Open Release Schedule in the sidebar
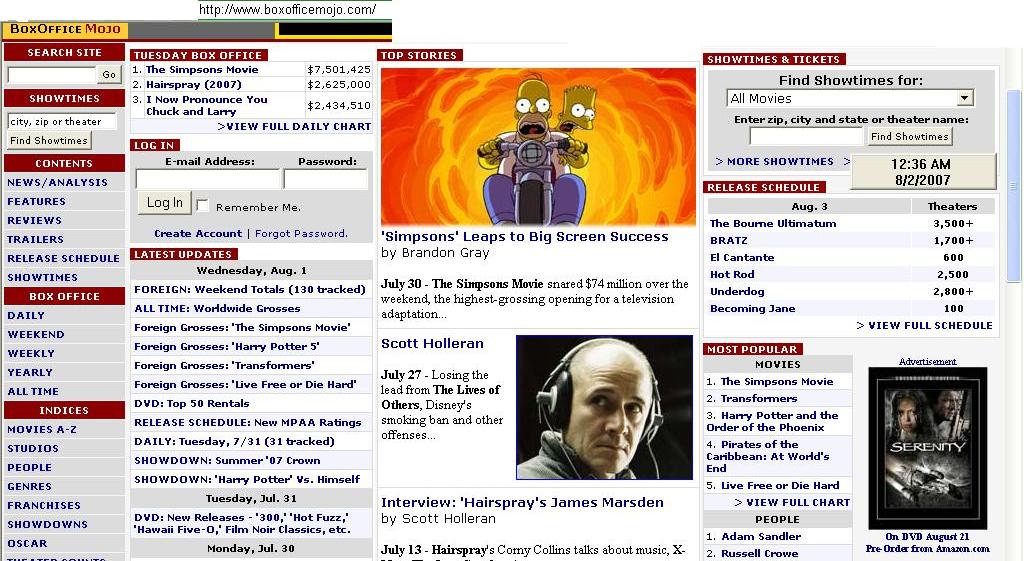The height and width of the screenshot is (561, 1024). 63,259
